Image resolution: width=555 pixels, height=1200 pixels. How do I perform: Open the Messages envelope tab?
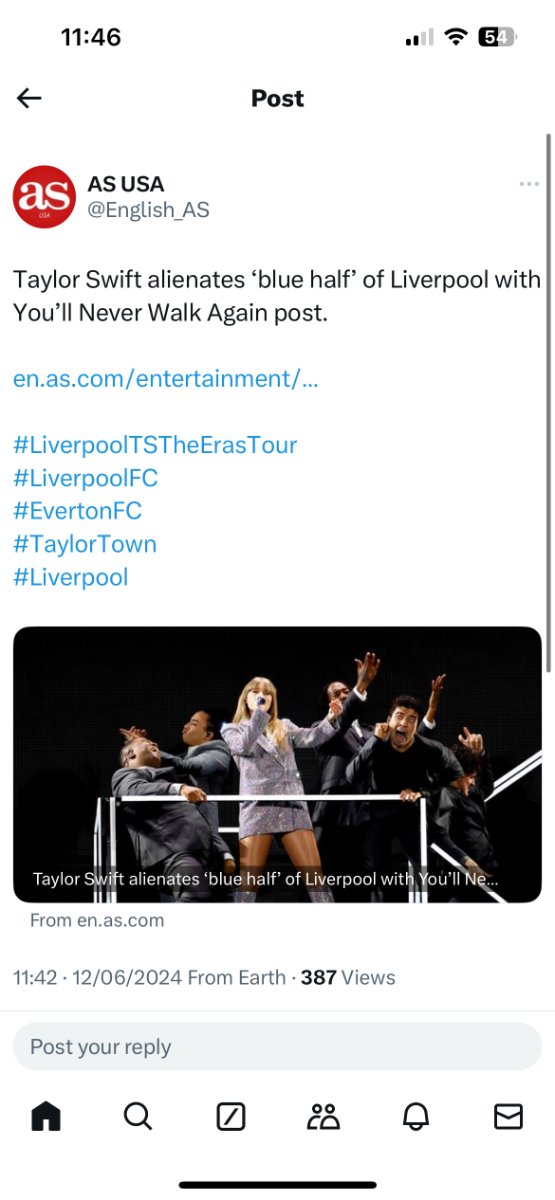tap(509, 1116)
